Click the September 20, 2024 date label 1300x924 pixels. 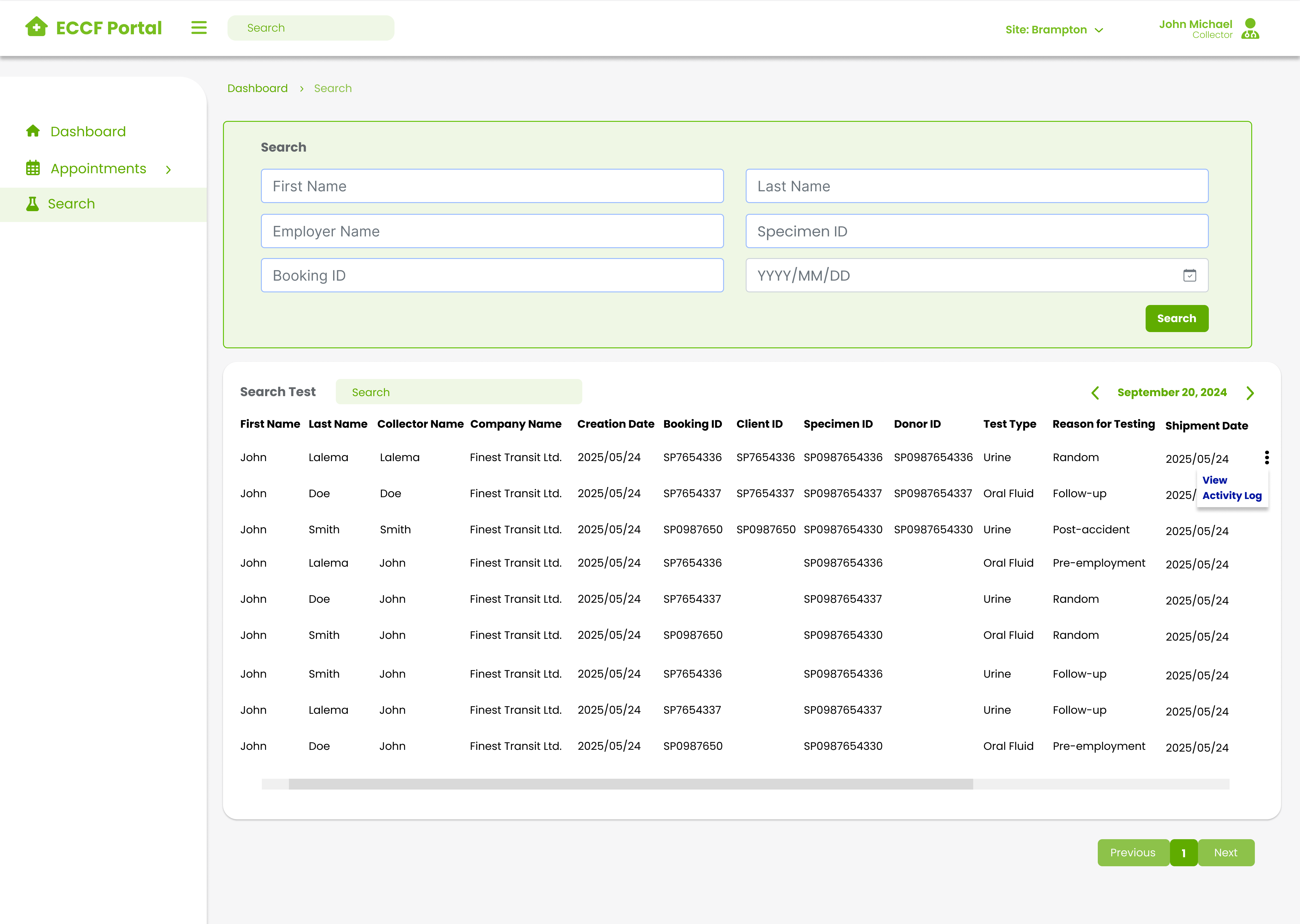(x=1172, y=393)
